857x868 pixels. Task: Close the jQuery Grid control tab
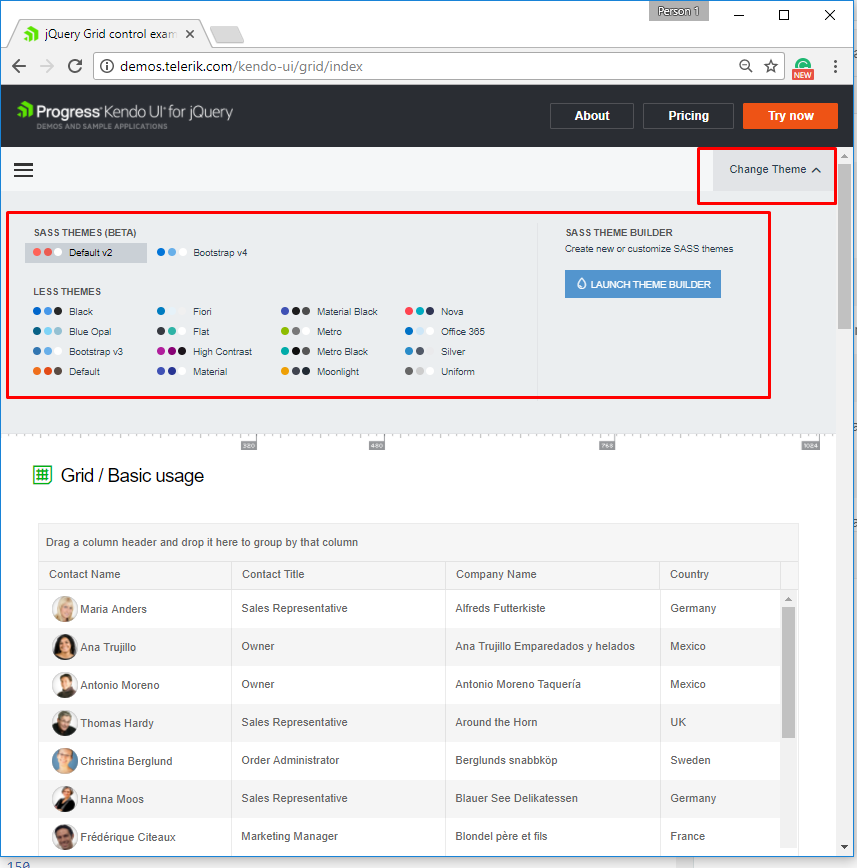(190, 34)
